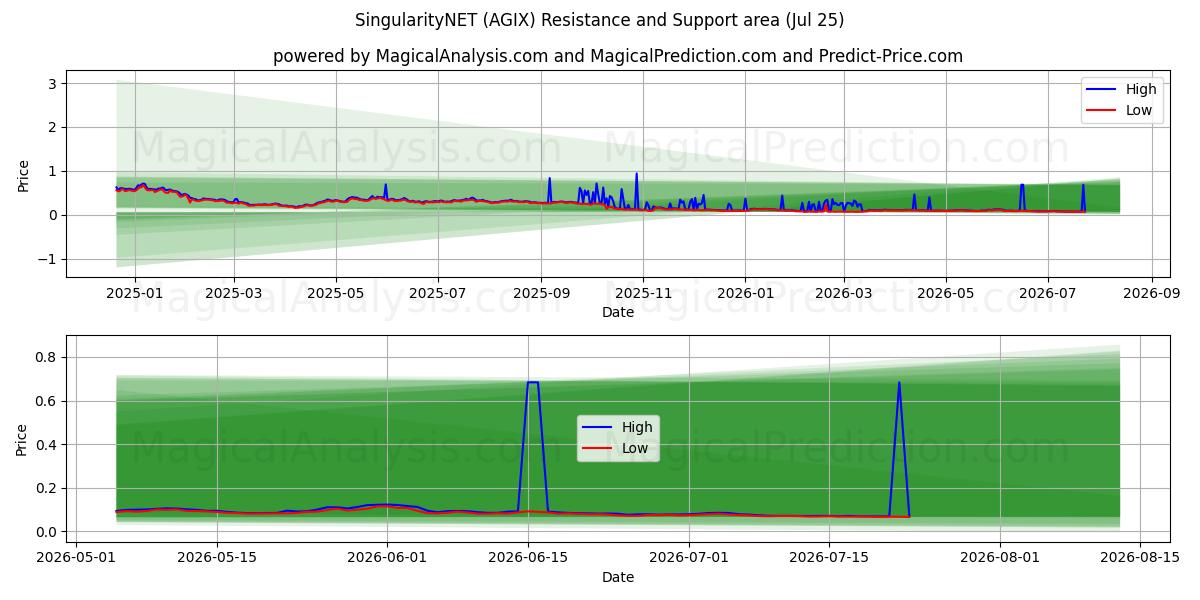Click the '2026-03' x-axis label on the top chart
Viewport: 1200px width, 600px height.
click(x=844, y=294)
